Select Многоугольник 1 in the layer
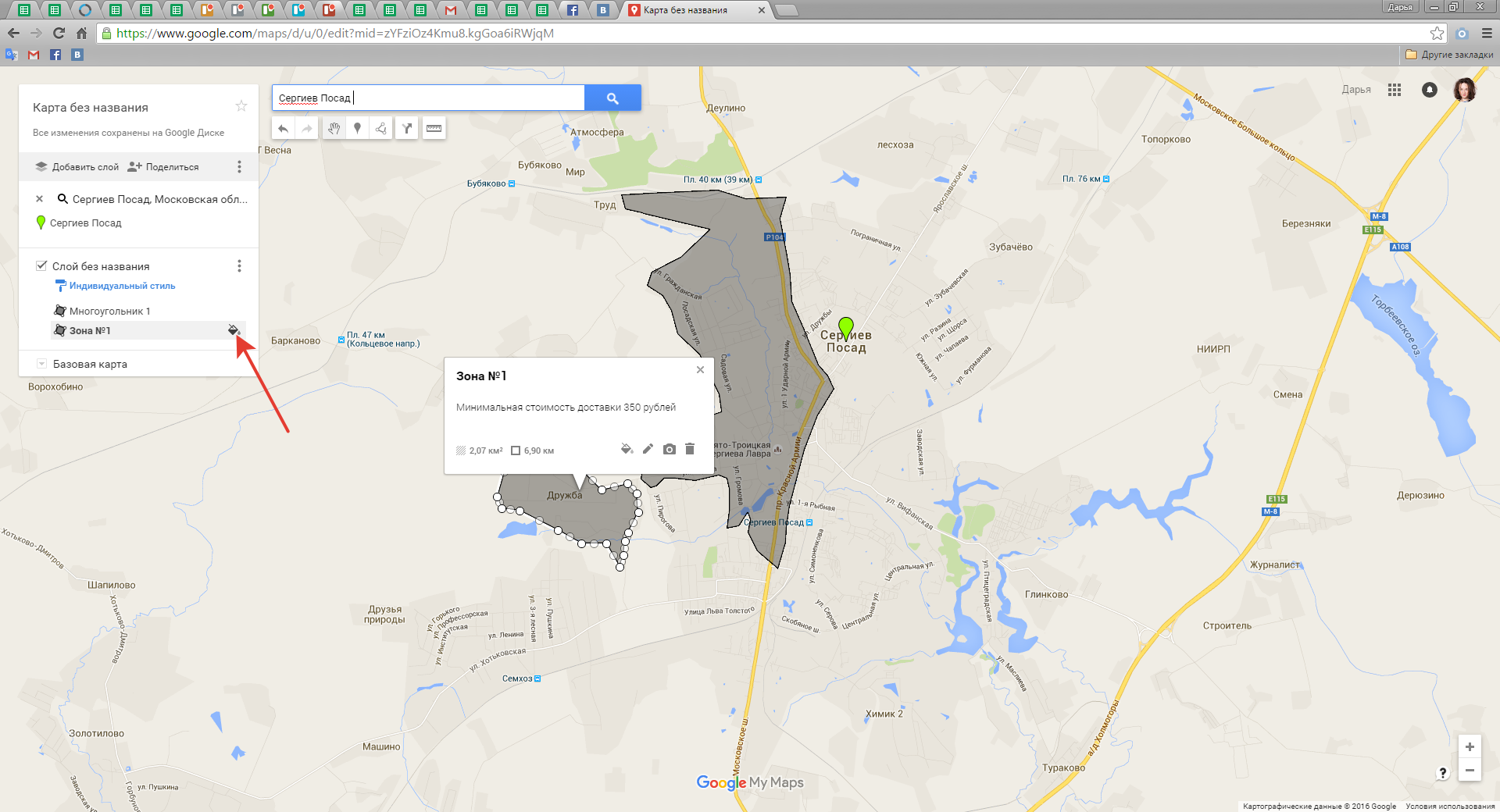The image size is (1500, 812). point(109,311)
